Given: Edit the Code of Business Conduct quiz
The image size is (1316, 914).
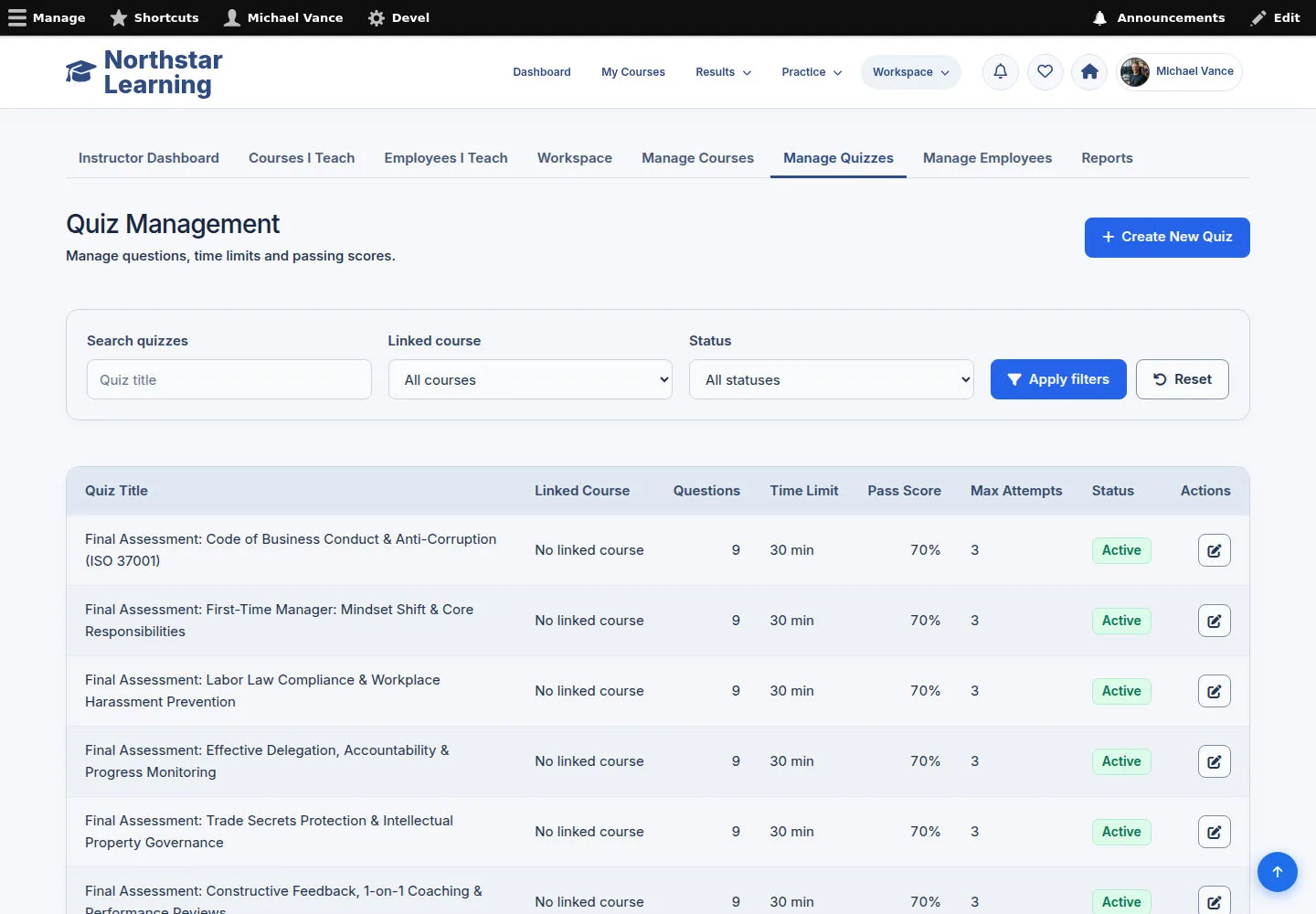Looking at the screenshot, I should point(1214,550).
